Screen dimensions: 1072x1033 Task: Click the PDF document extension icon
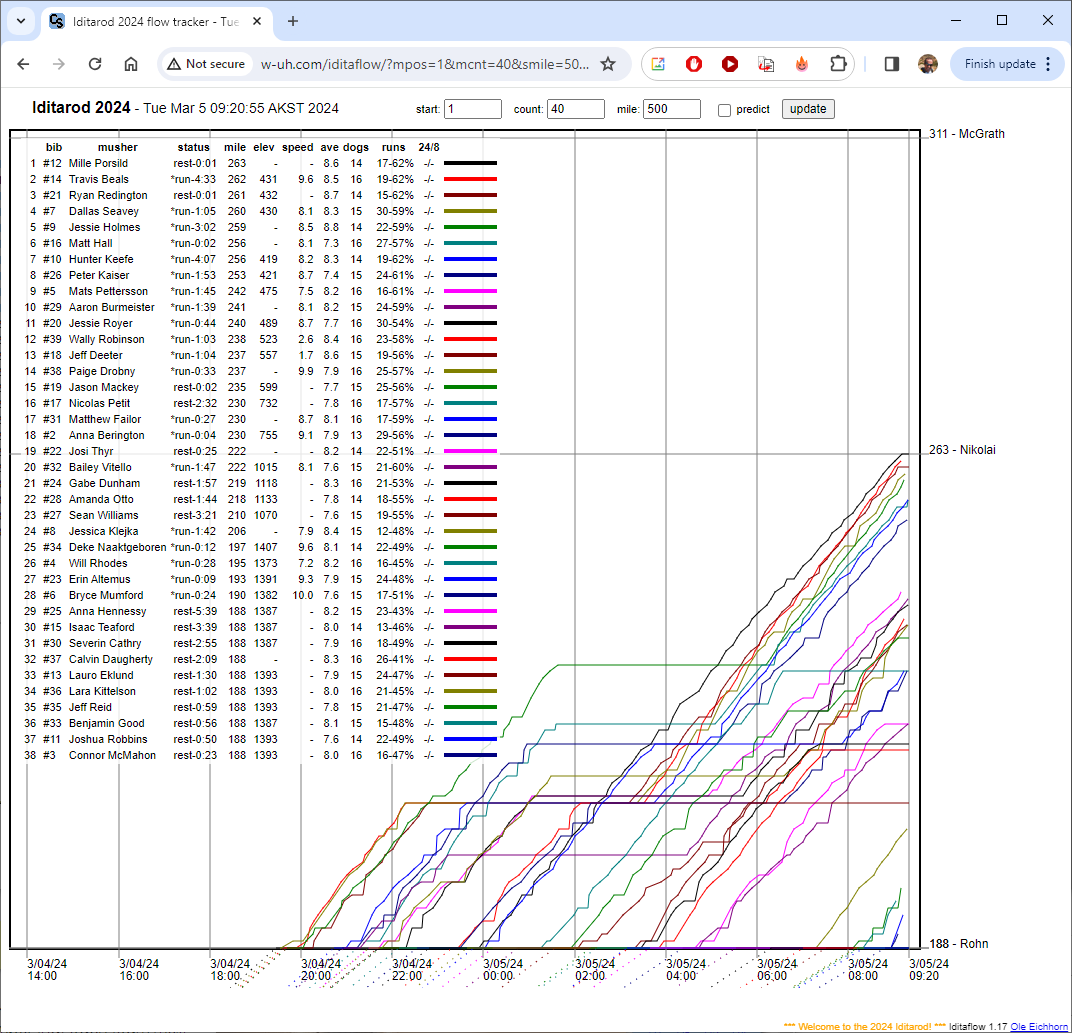pyautogui.click(x=766, y=64)
